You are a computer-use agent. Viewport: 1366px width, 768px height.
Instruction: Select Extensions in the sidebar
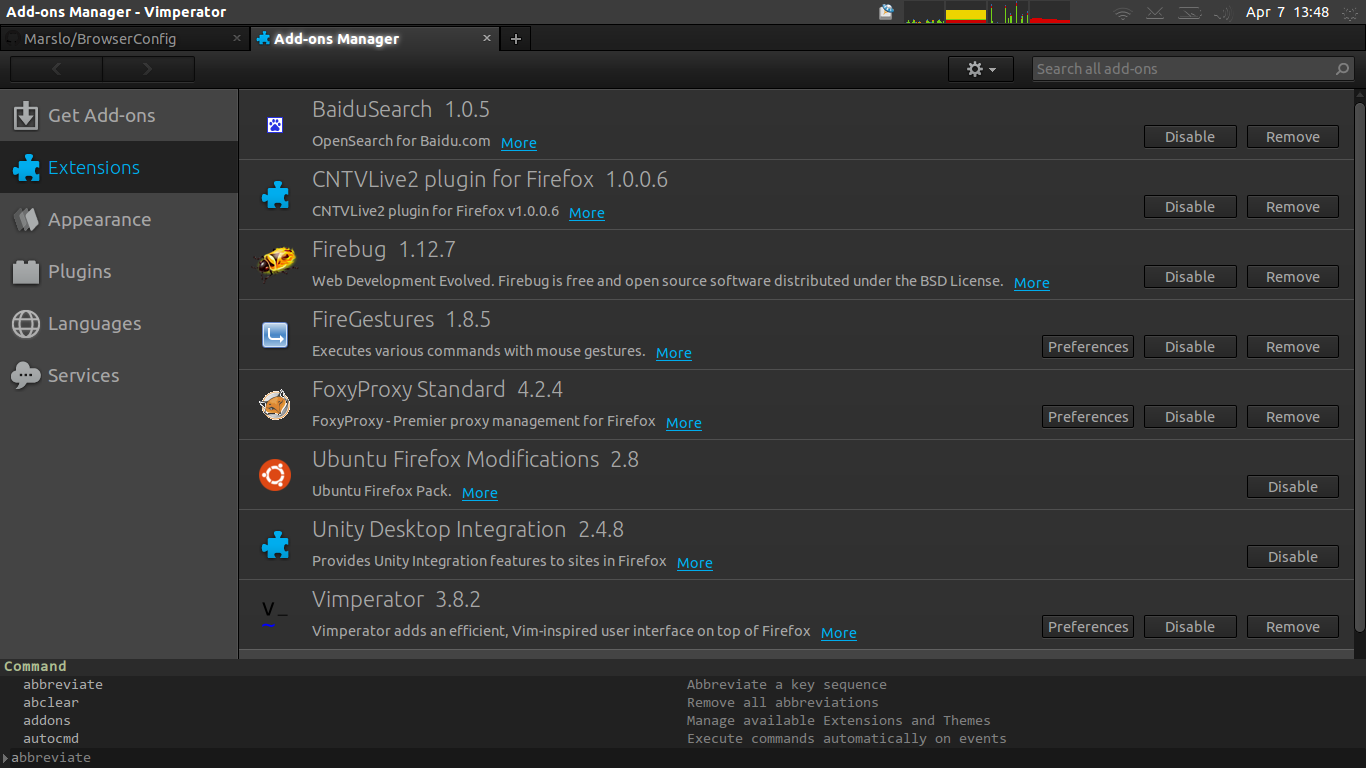[119, 167]
